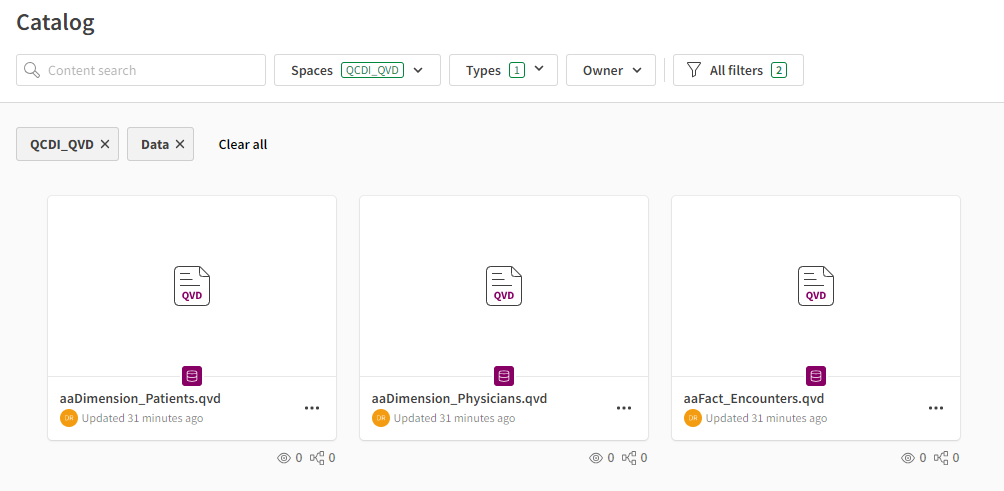This screenshot has width=1004, height=491.
Task: Click owner avatar on aaDimension_Patients.qvd card
Action: tap(69, 418)
